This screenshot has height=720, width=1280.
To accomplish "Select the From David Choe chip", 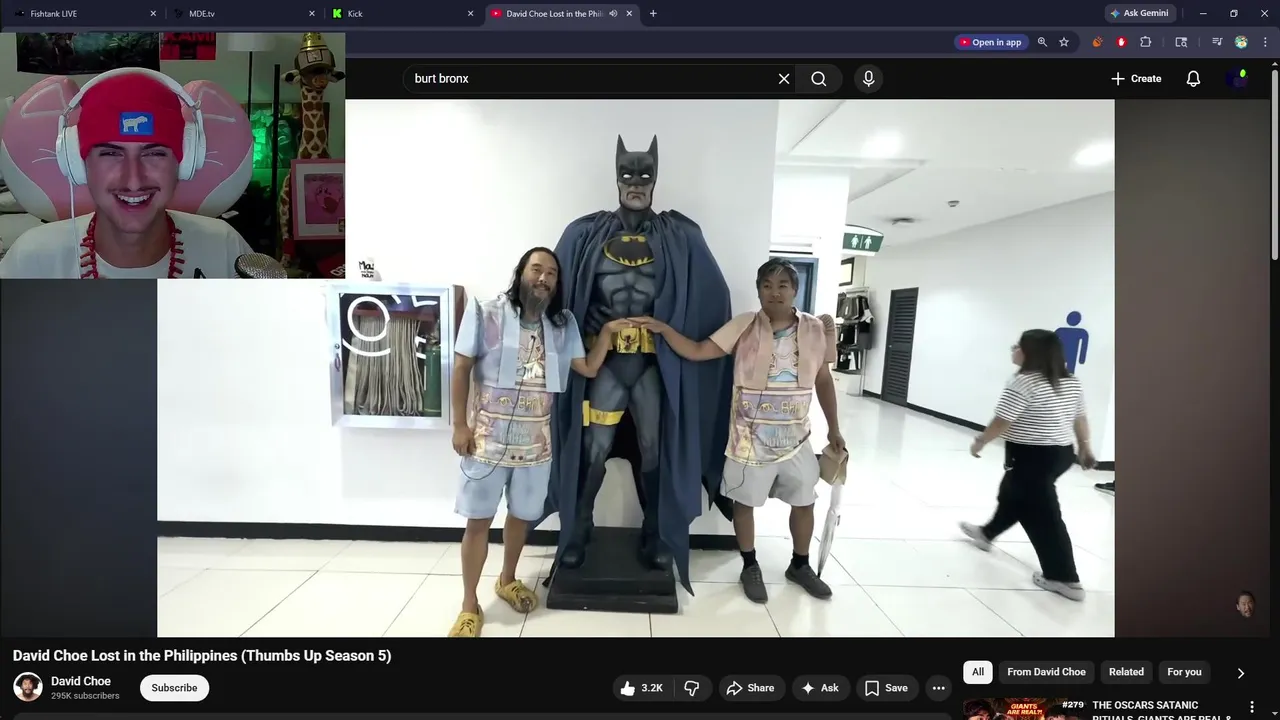I will click(1046, 672).
